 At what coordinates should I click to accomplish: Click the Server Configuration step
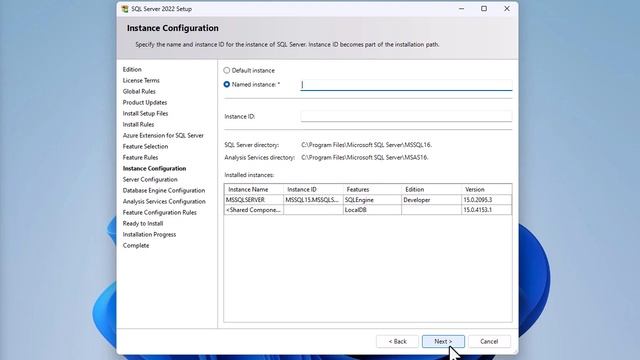pyautogui.click(x=150, y=180)
